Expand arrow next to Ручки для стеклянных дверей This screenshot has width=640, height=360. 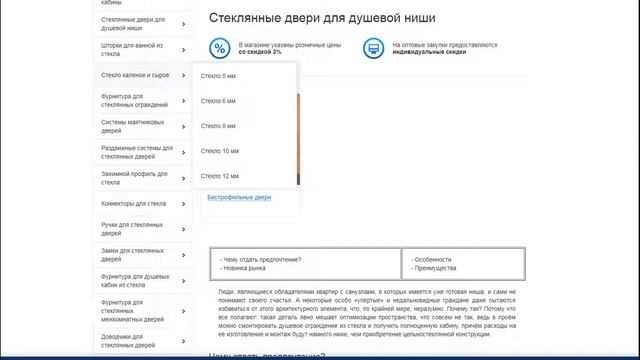point(184,229)
